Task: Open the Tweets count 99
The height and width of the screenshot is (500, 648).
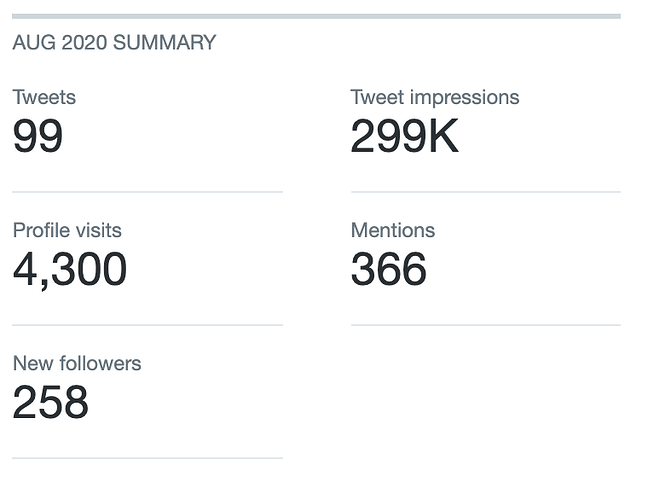Action: (x=38, y=136)
